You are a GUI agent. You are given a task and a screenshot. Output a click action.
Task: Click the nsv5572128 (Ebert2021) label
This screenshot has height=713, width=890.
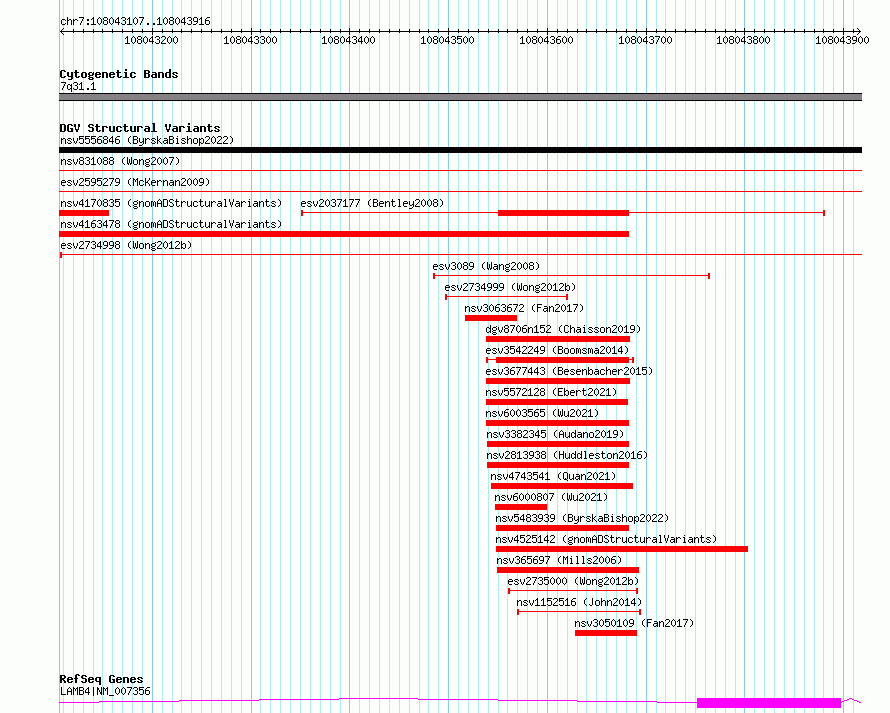click(x=551, y=392)
